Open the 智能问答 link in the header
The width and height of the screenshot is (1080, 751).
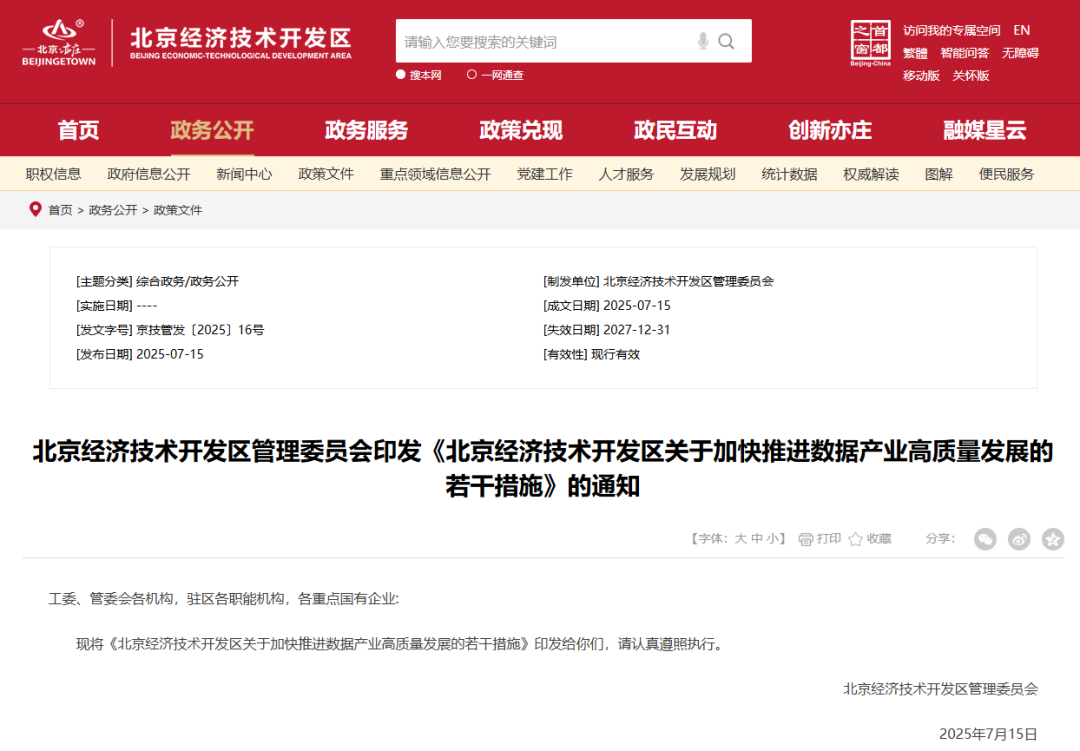pos(964,53)
